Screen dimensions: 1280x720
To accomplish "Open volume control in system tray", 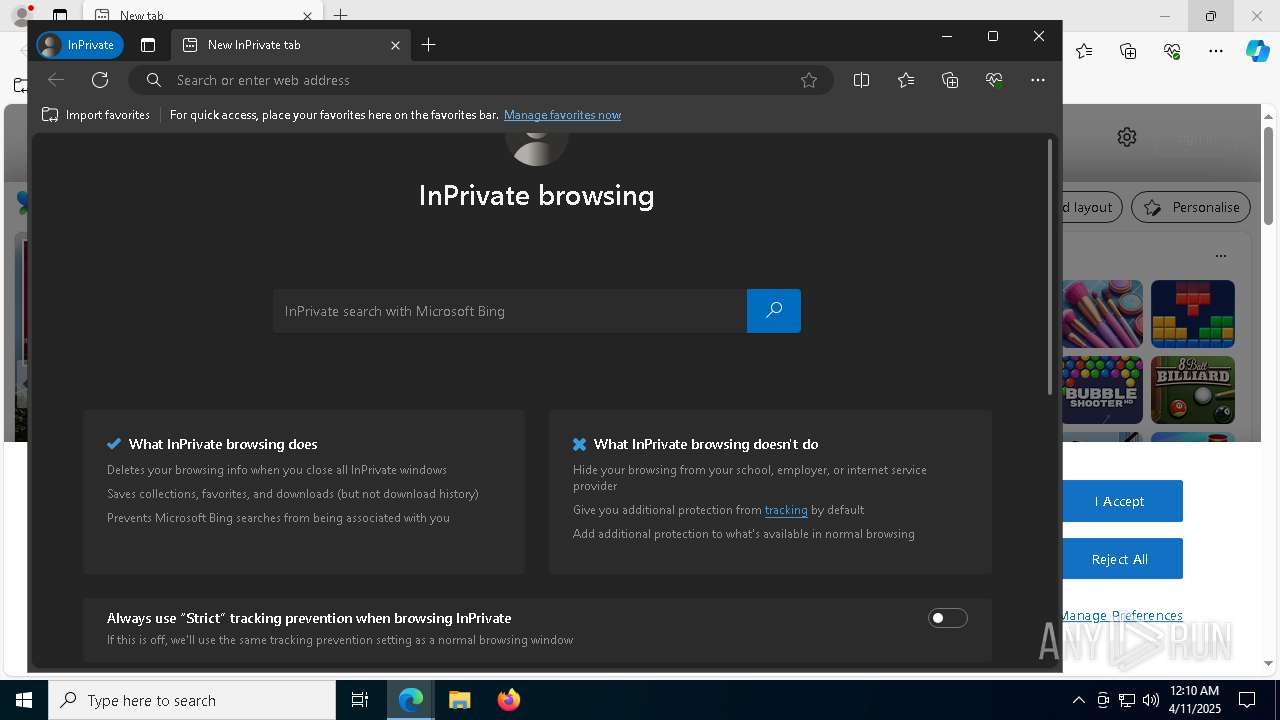I will point(1151,700).
